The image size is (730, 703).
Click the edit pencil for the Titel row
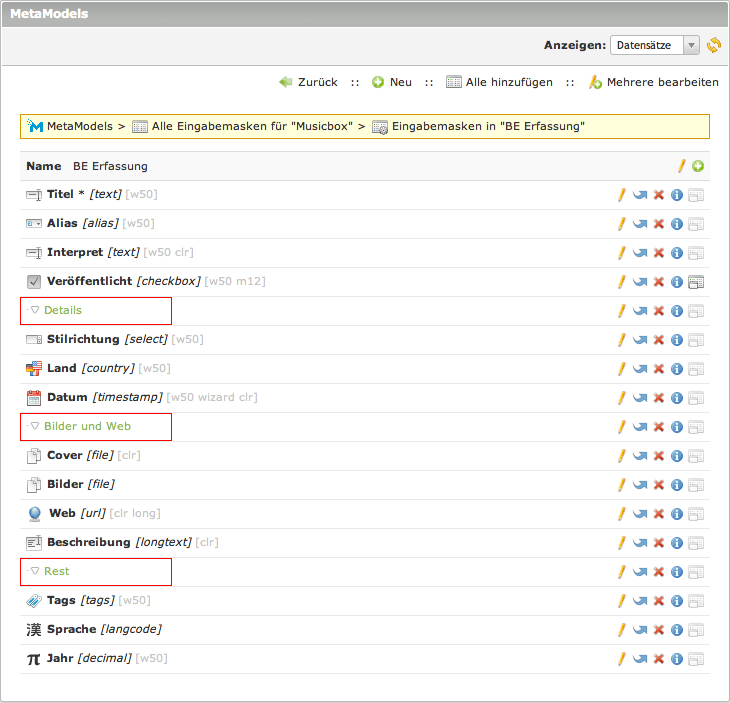click(x=621, y=195)
